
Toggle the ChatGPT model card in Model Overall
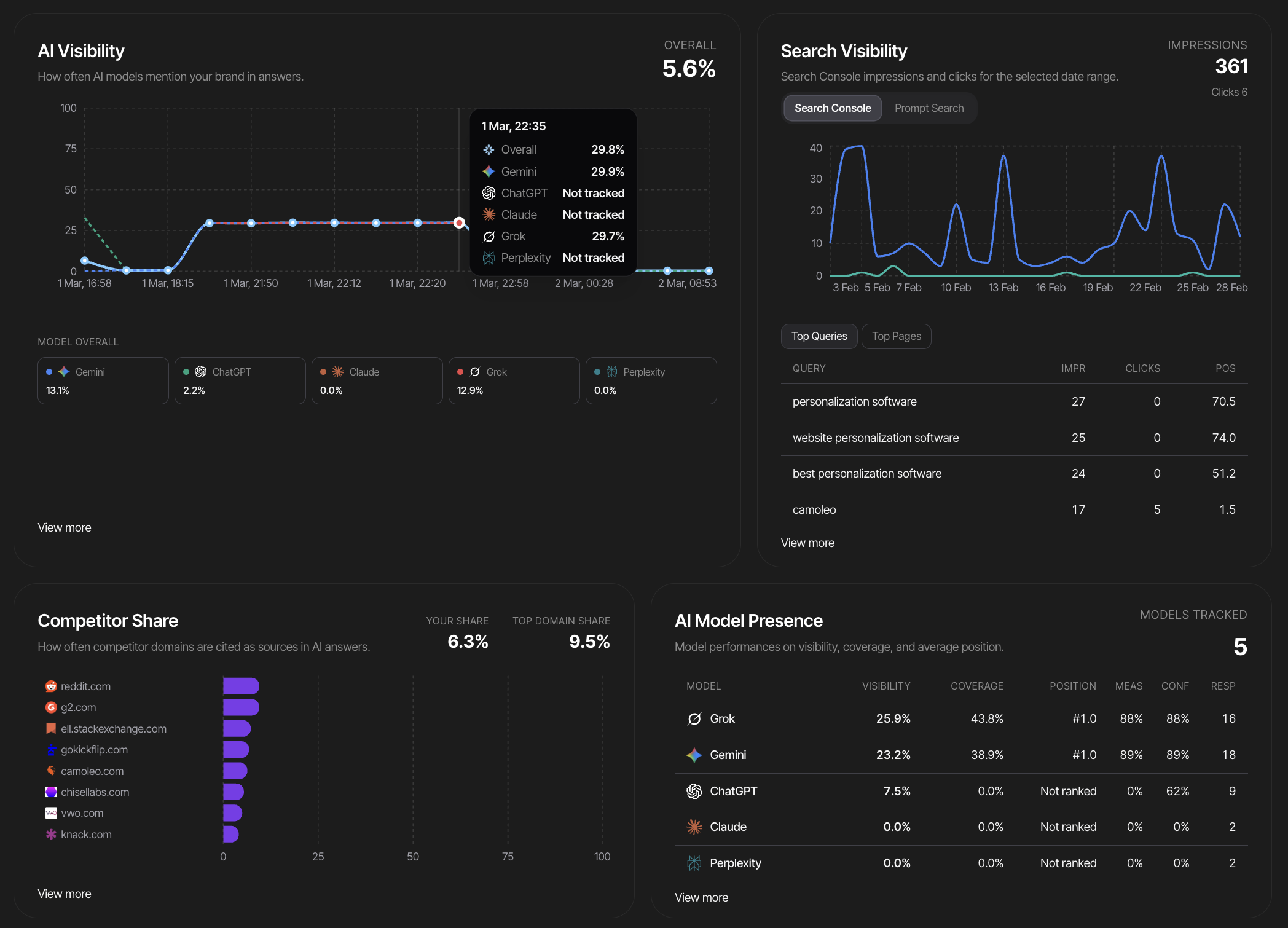[x=240, y=380]
